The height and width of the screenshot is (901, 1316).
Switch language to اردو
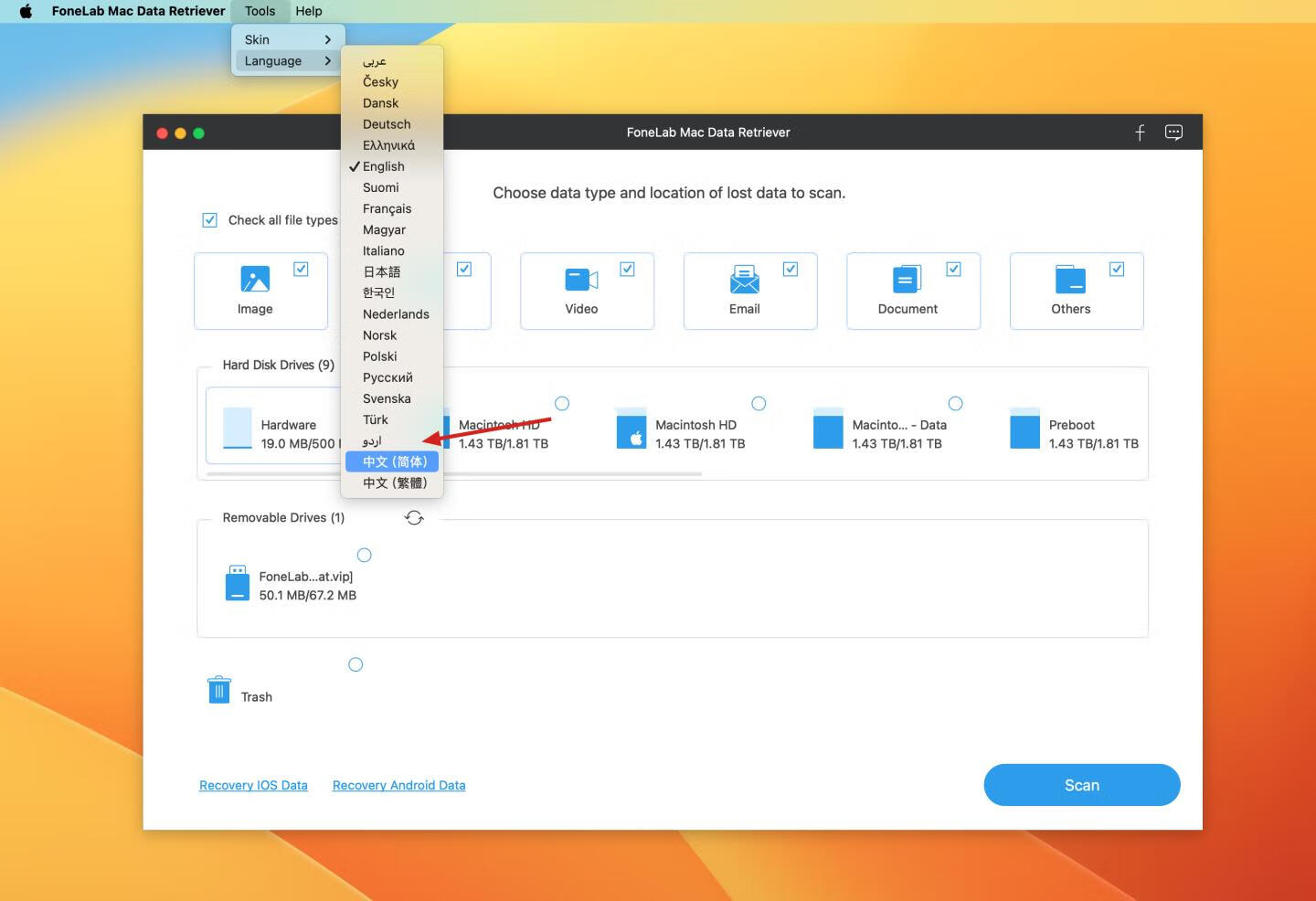(x=392, y=440)
